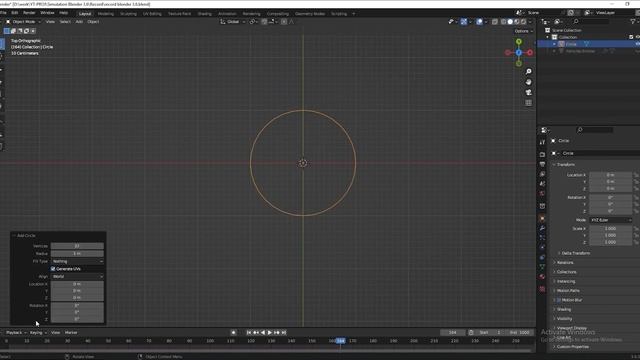
Task: Click the pan view hand icon
Action: coord(529,82)
